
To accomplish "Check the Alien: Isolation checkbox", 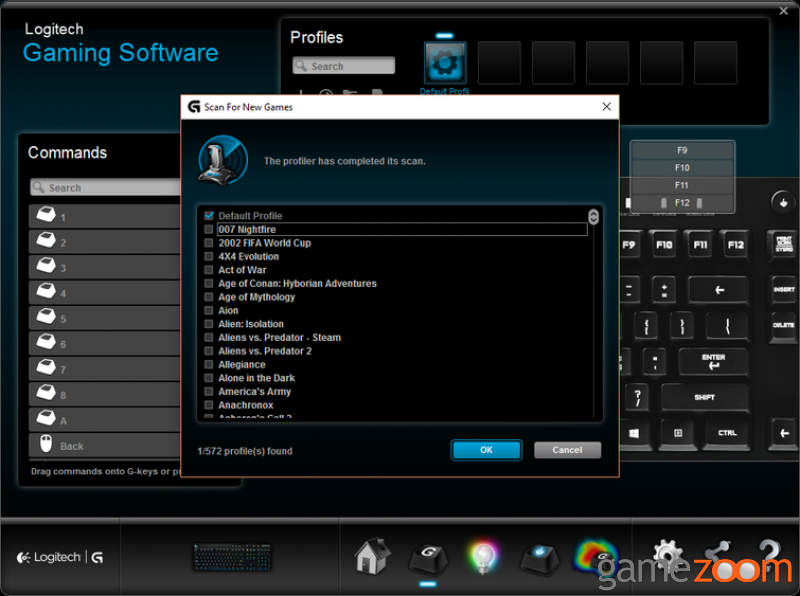I will coord(209,324).
